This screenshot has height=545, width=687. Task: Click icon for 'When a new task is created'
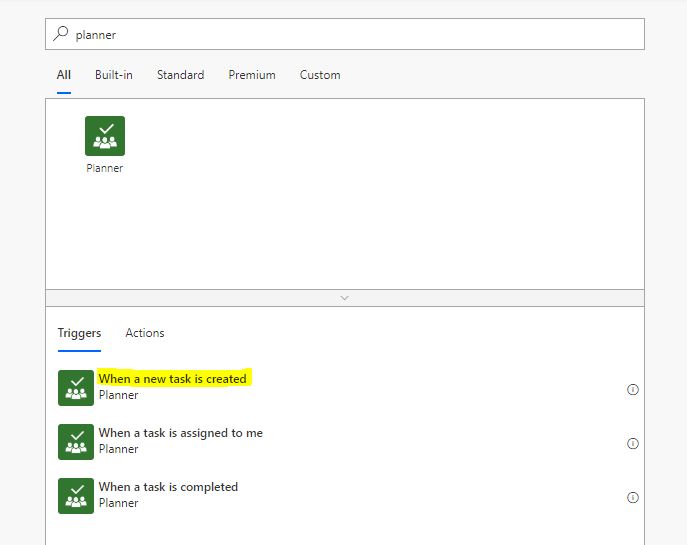76,388
